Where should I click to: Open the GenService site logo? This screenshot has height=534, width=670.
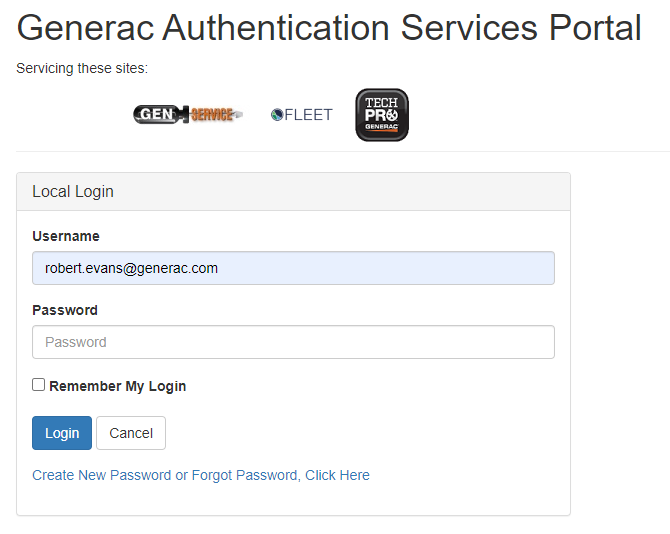click(187, 115)
